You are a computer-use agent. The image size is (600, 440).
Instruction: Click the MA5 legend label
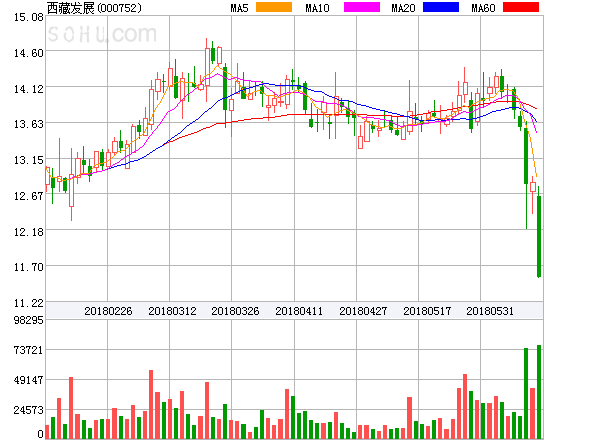(239, 8)
